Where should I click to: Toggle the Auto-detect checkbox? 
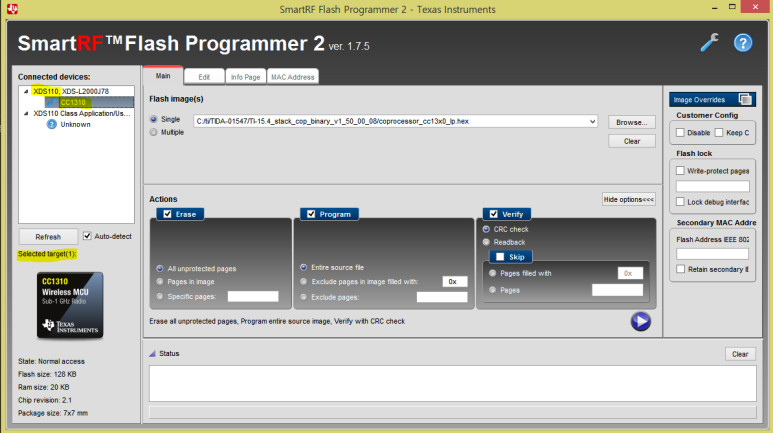(x=88, y=236)
